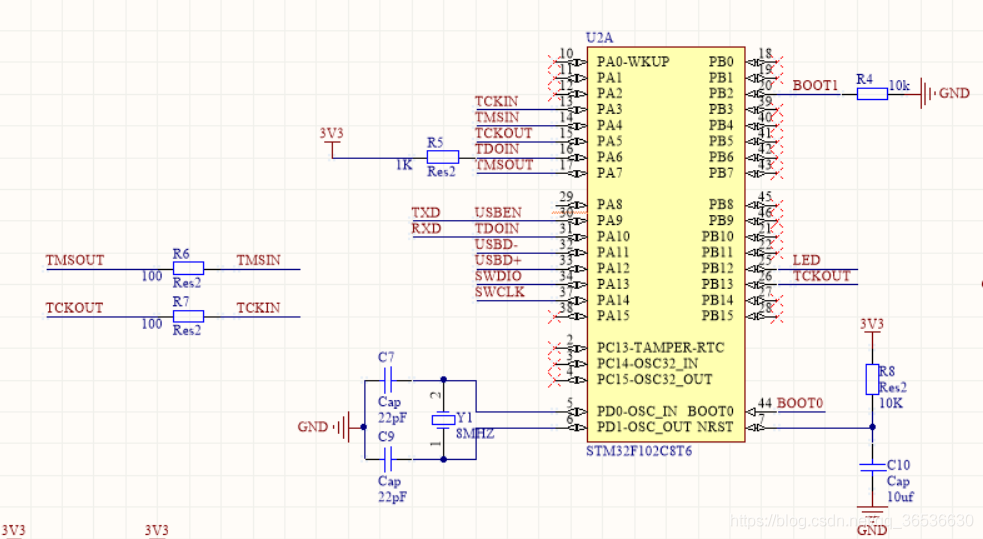Select the SWCLK net label
Viewport: 983px width, 539px height.
pyautogui.click(x=500, y=292)
